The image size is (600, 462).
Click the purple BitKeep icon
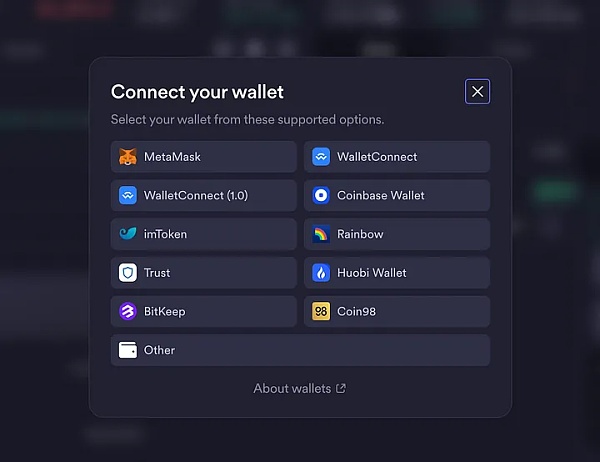tap(128, 311)
